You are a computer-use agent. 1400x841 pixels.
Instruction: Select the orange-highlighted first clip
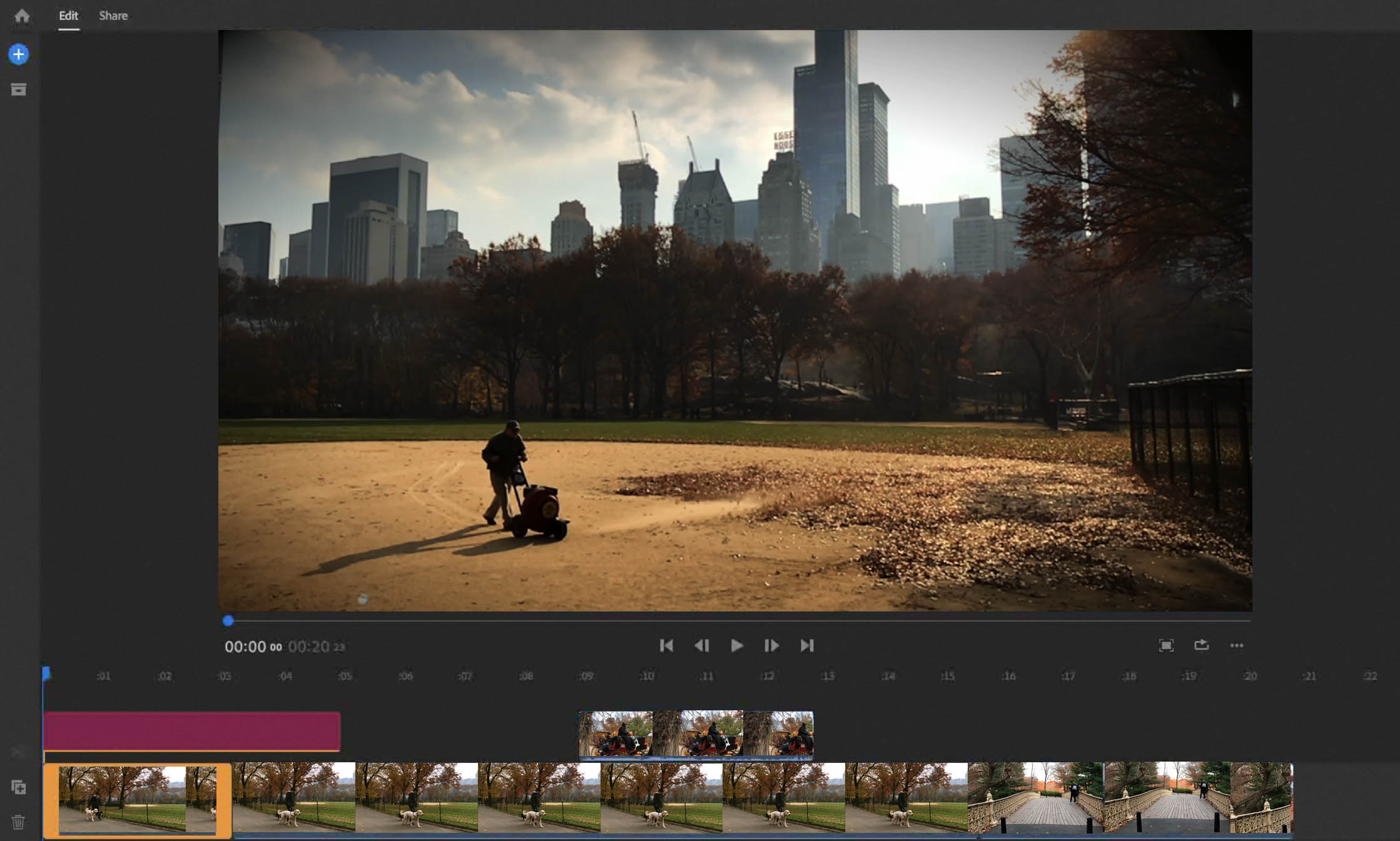(137, 800)
